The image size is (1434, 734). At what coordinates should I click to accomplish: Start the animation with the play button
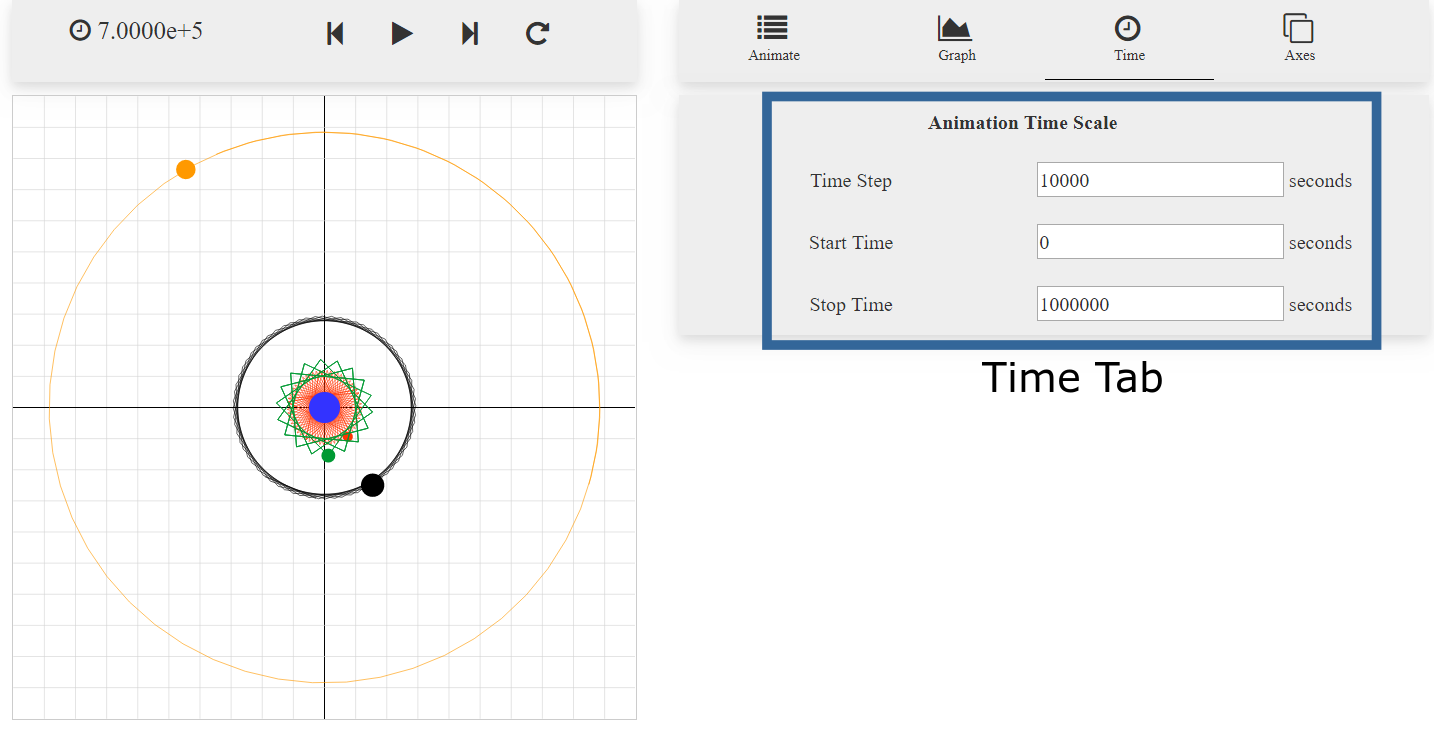tap(402, 34)
